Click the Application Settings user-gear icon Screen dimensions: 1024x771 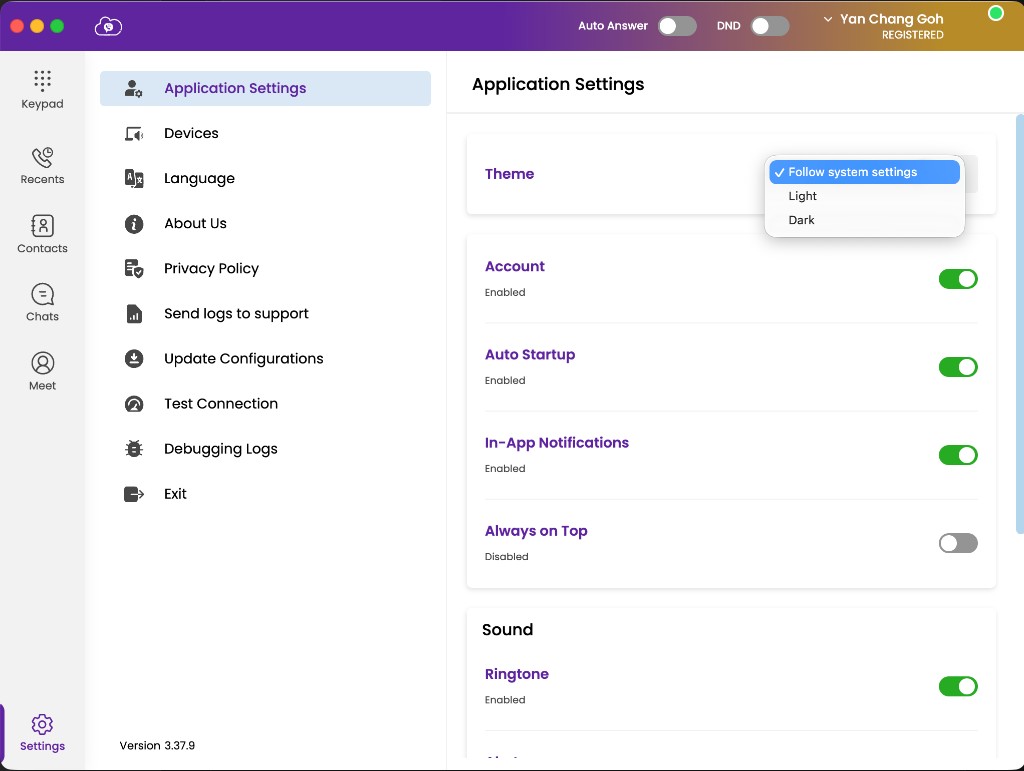click(133, 88)
